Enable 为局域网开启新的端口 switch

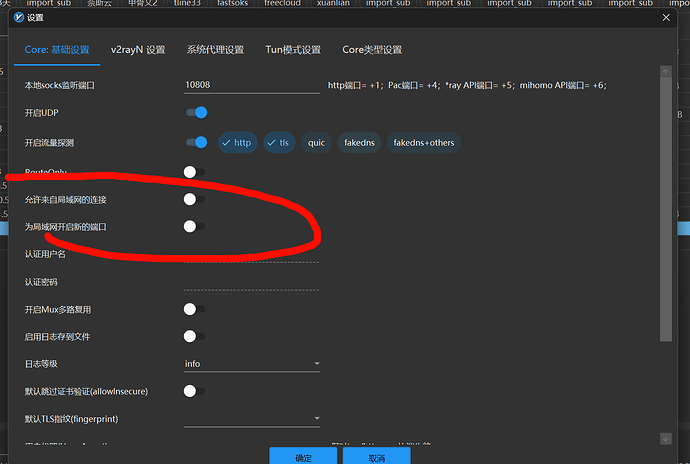(194, 226)
